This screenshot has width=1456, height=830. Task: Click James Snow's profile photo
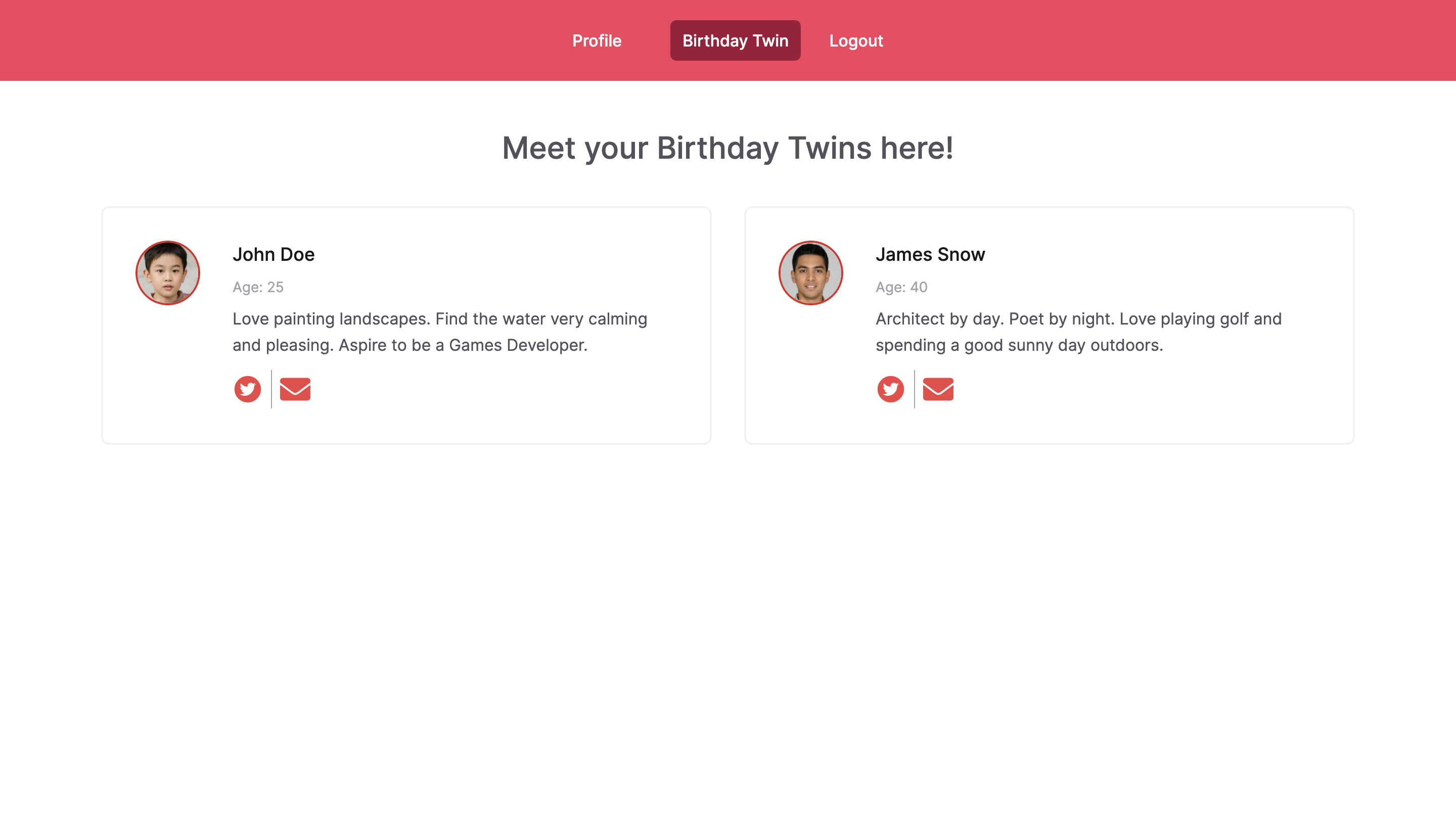coord(811,272)
